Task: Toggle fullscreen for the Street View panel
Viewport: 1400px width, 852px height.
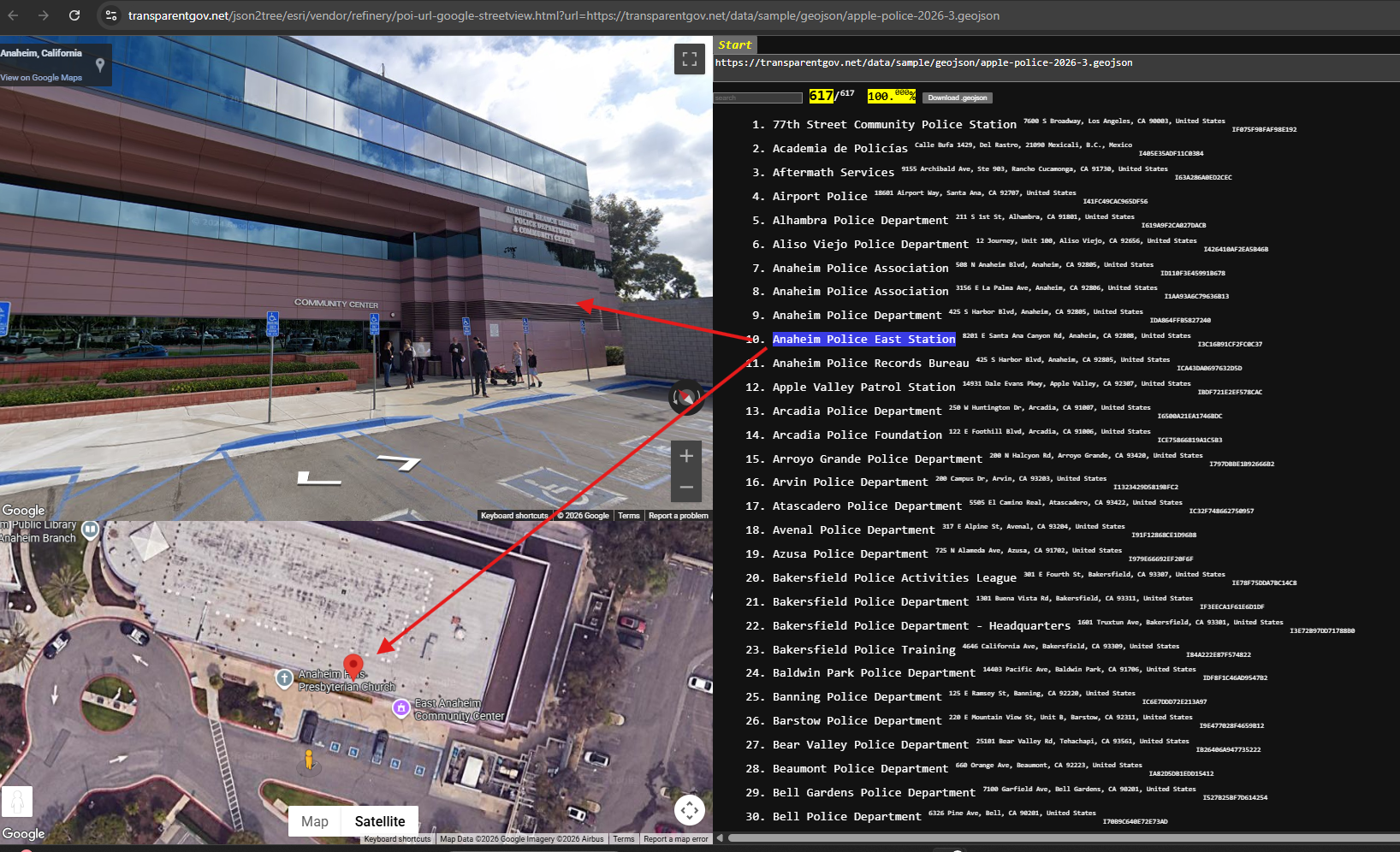Action: point(689,59)
